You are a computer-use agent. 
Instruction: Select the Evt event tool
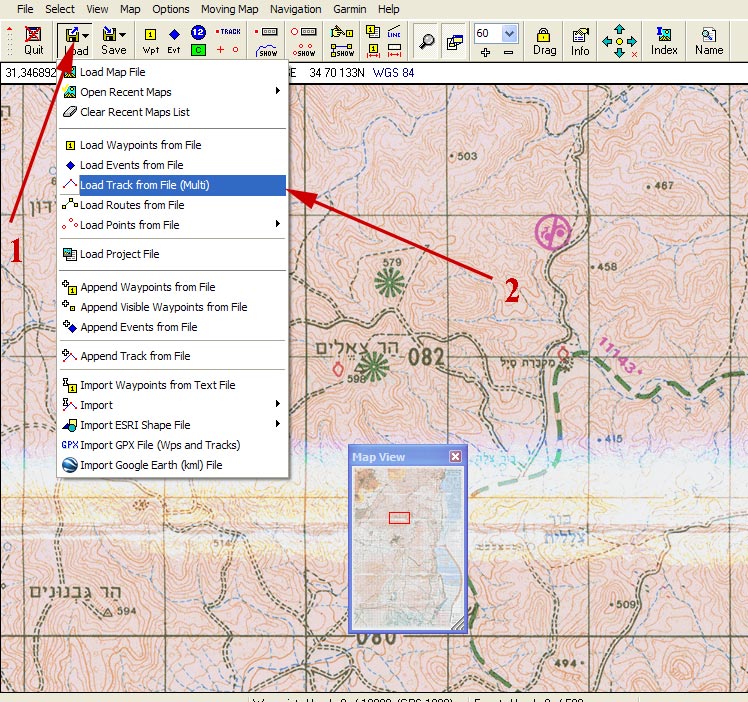[x=174, y=41]
